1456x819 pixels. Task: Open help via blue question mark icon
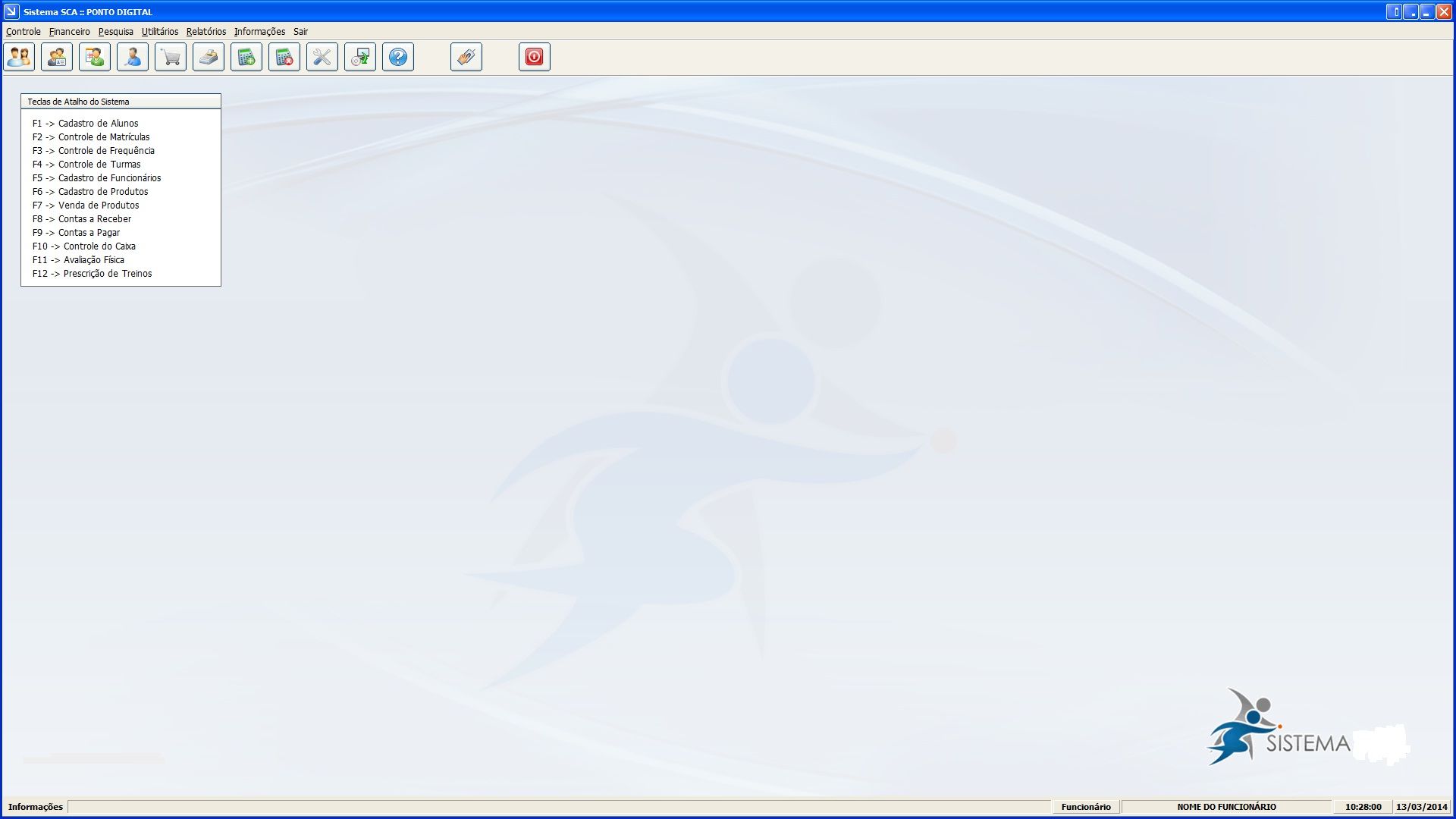[398, 57]
